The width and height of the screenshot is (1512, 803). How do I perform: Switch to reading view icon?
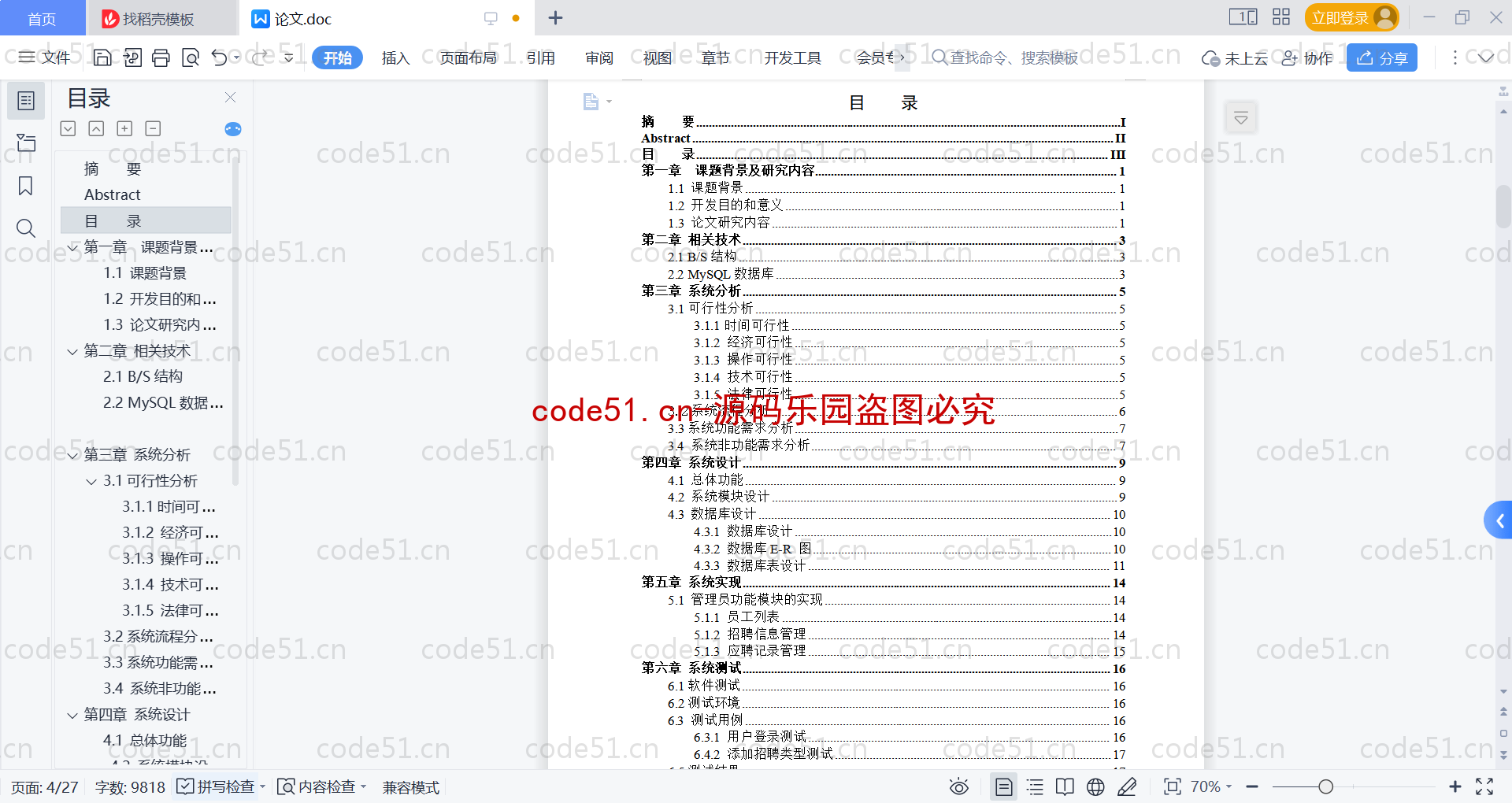[x=1065, y=786]
